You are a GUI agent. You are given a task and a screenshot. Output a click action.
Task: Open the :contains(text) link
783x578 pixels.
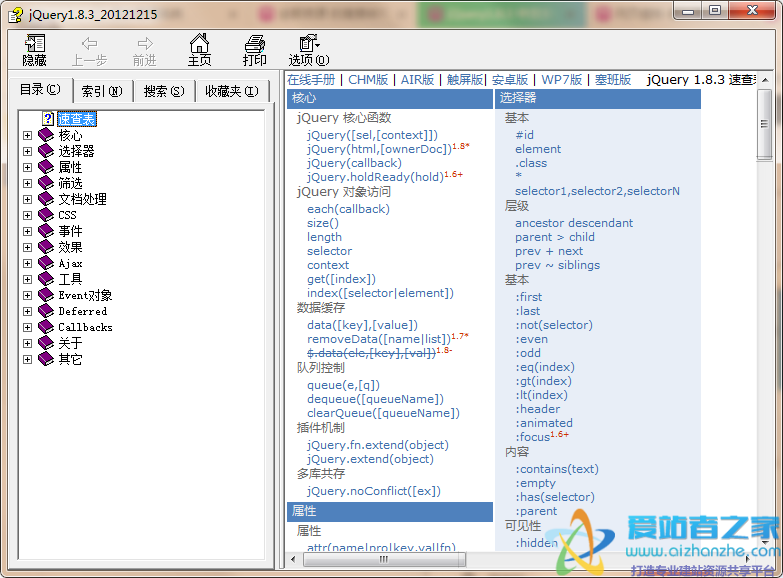tap(557, 469)
